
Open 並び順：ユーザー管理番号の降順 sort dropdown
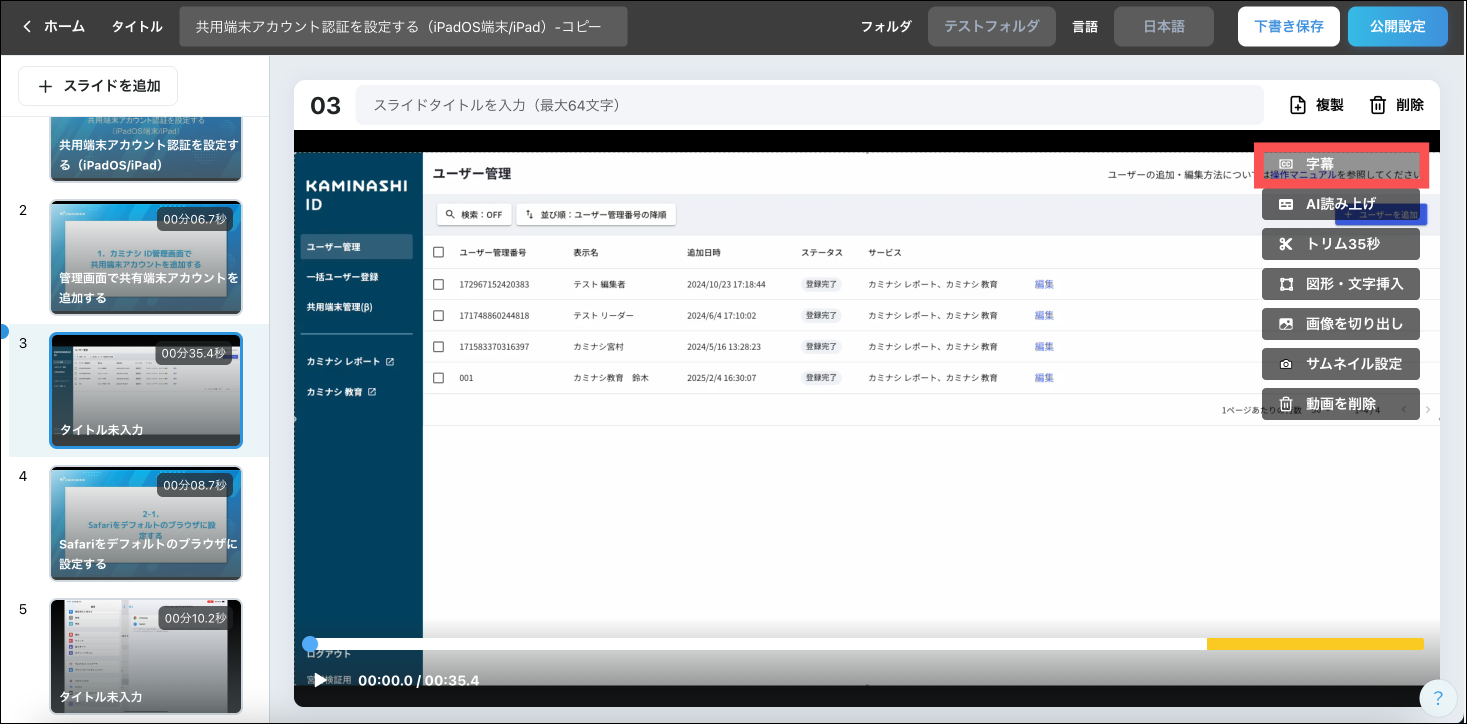click(x=596, y=214)
